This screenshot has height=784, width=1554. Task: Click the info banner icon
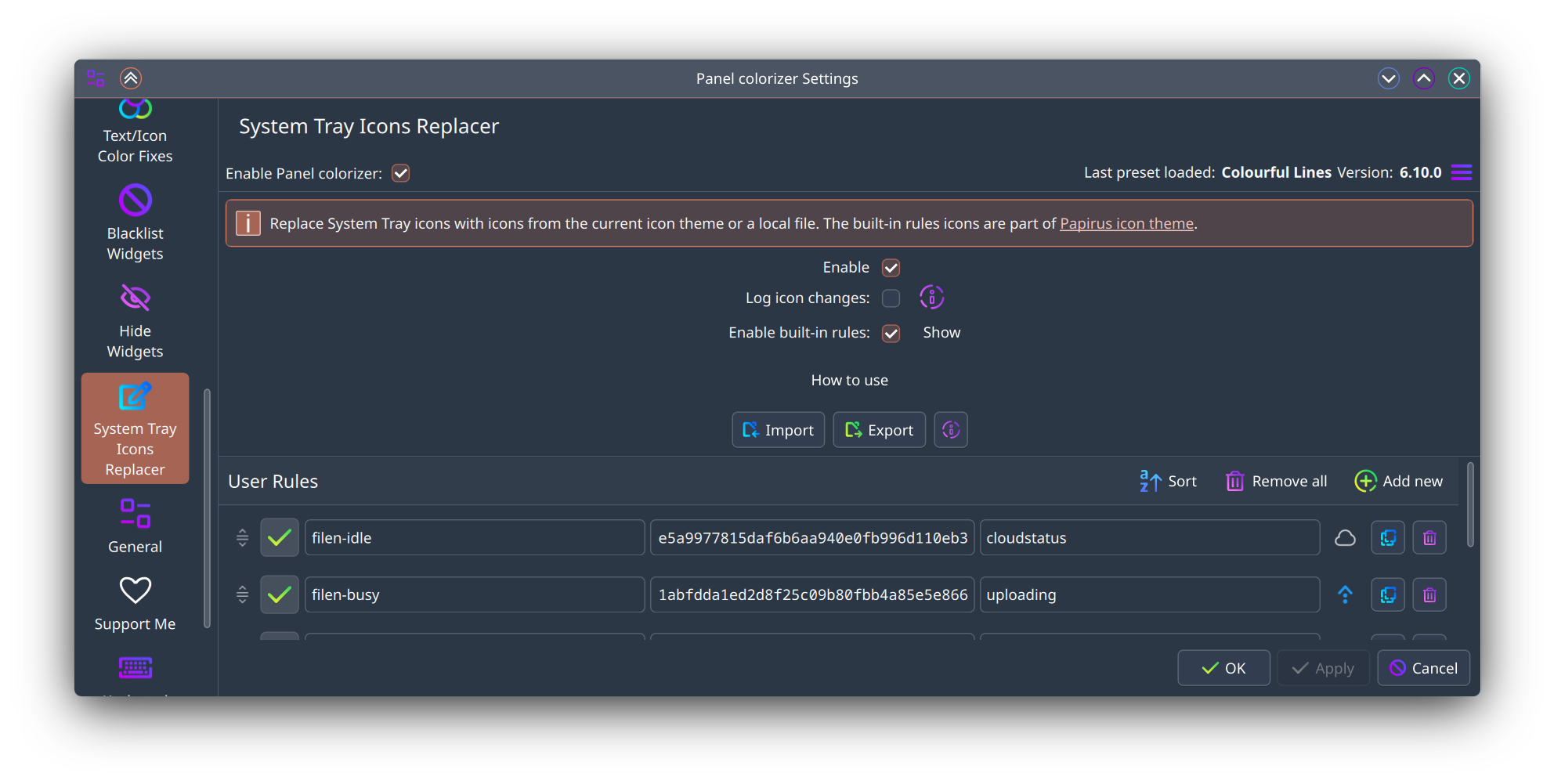click(248, 223)
